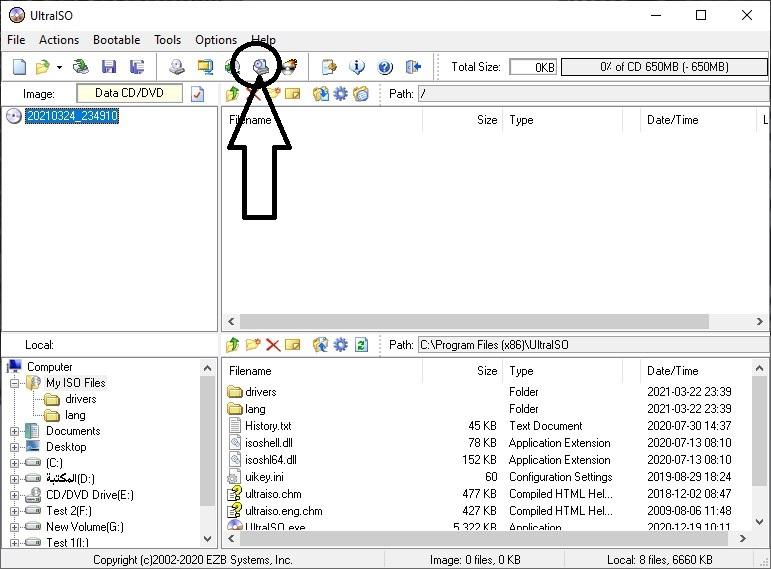Select the 20210324_234910 image node
Screen dimensions: 771x569
[72, 116]
